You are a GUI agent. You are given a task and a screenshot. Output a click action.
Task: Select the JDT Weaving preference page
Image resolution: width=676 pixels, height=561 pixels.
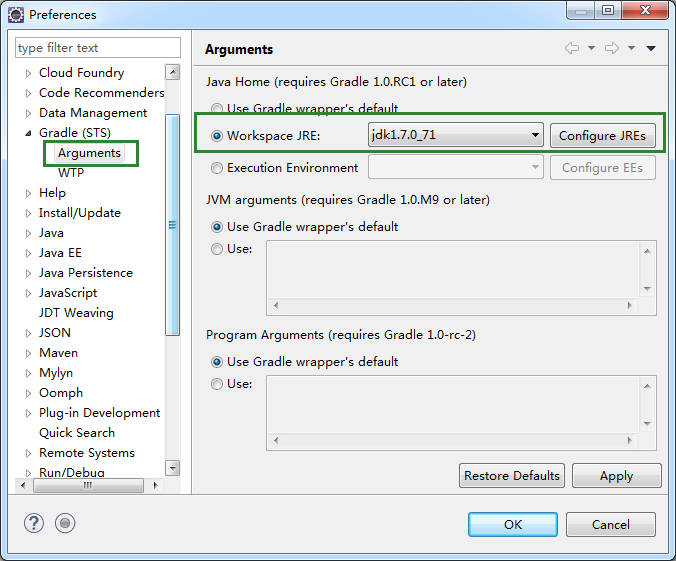pos(76,313)
